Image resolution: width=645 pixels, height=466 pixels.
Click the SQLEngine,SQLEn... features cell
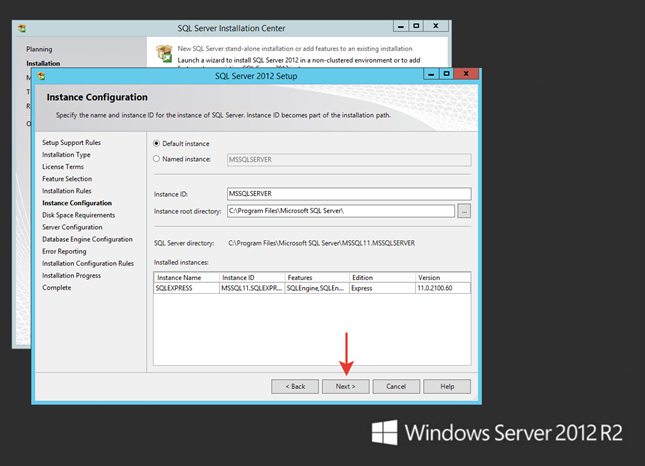point(317,288)
